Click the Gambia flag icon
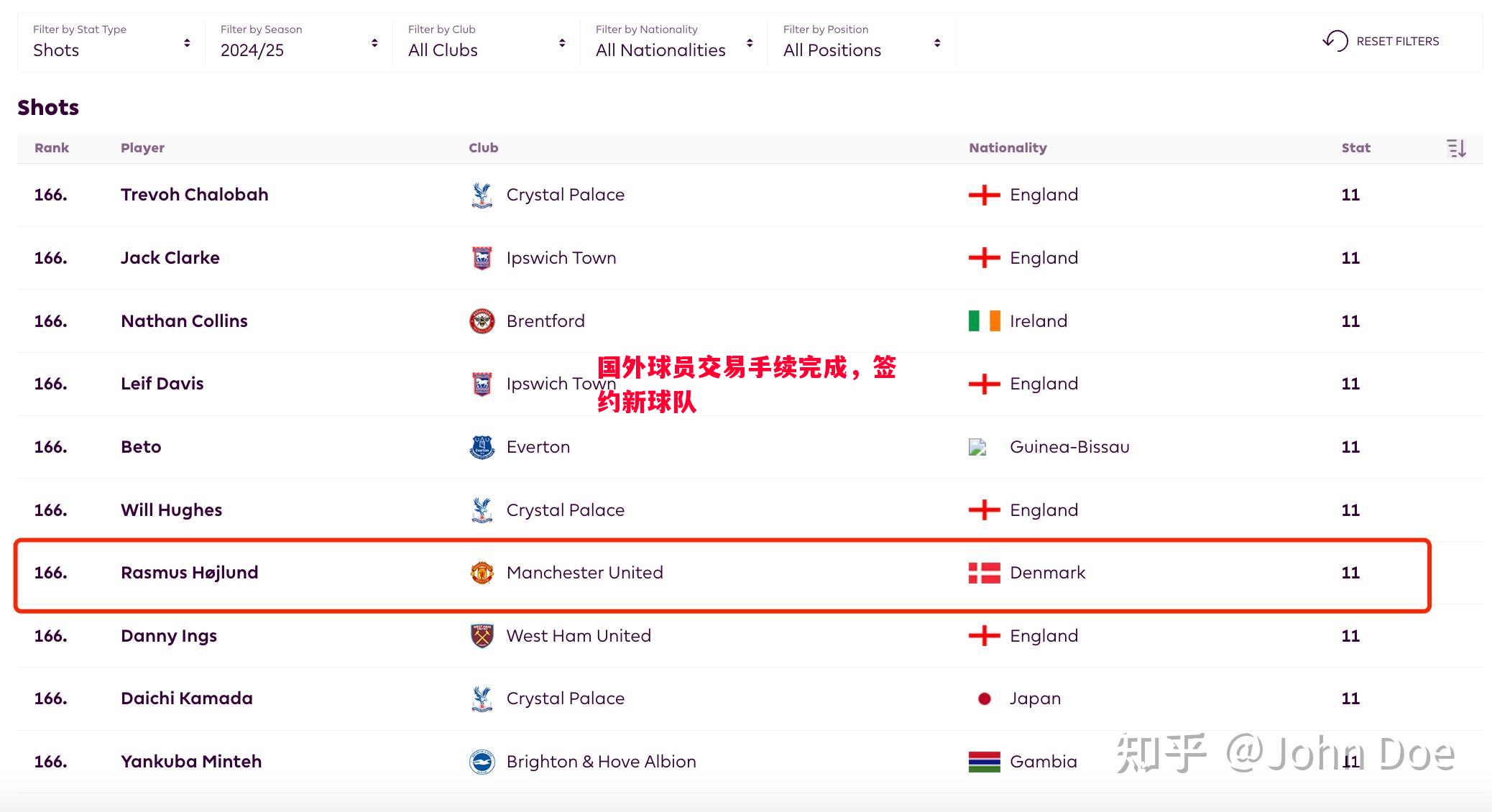The width and height of the screenshot is (1492, 812). [984, 762]
